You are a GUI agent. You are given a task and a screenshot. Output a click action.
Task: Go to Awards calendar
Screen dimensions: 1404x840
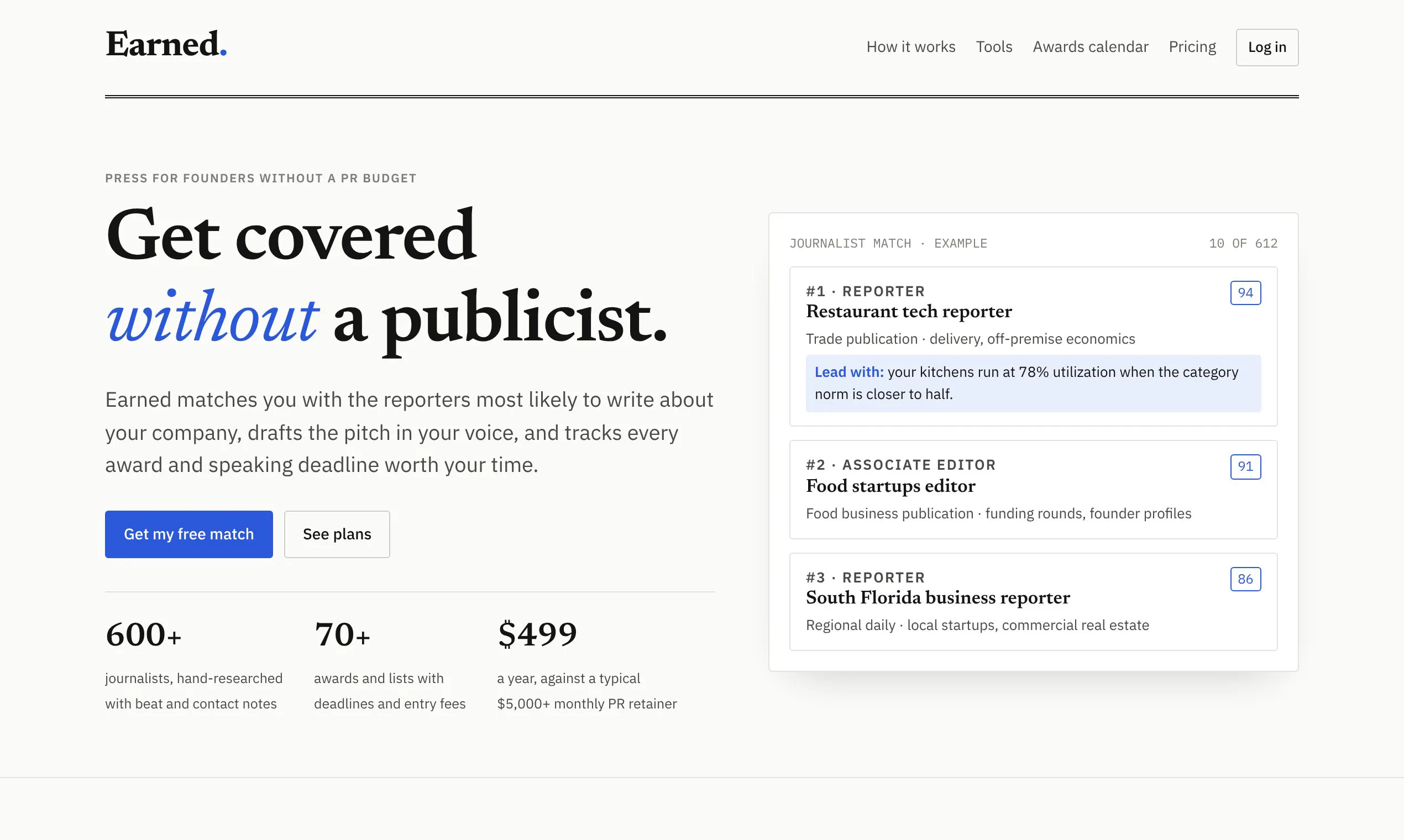(1091, 47)
